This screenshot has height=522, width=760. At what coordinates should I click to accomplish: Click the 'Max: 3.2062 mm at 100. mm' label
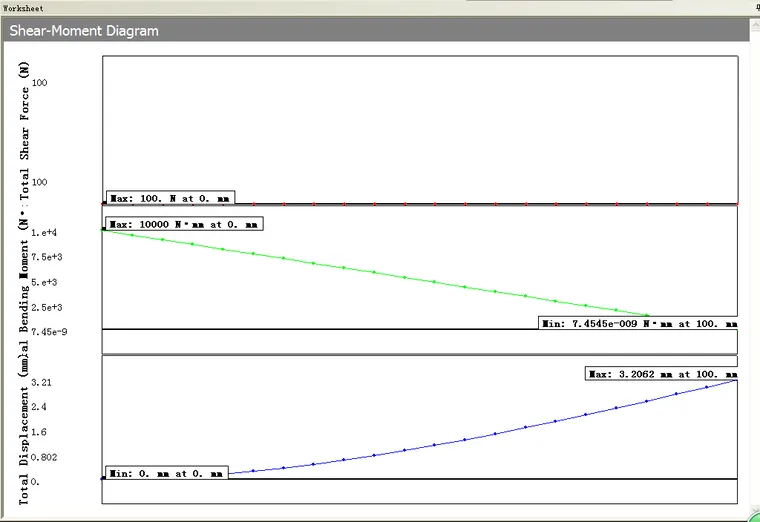pos(662,374)
